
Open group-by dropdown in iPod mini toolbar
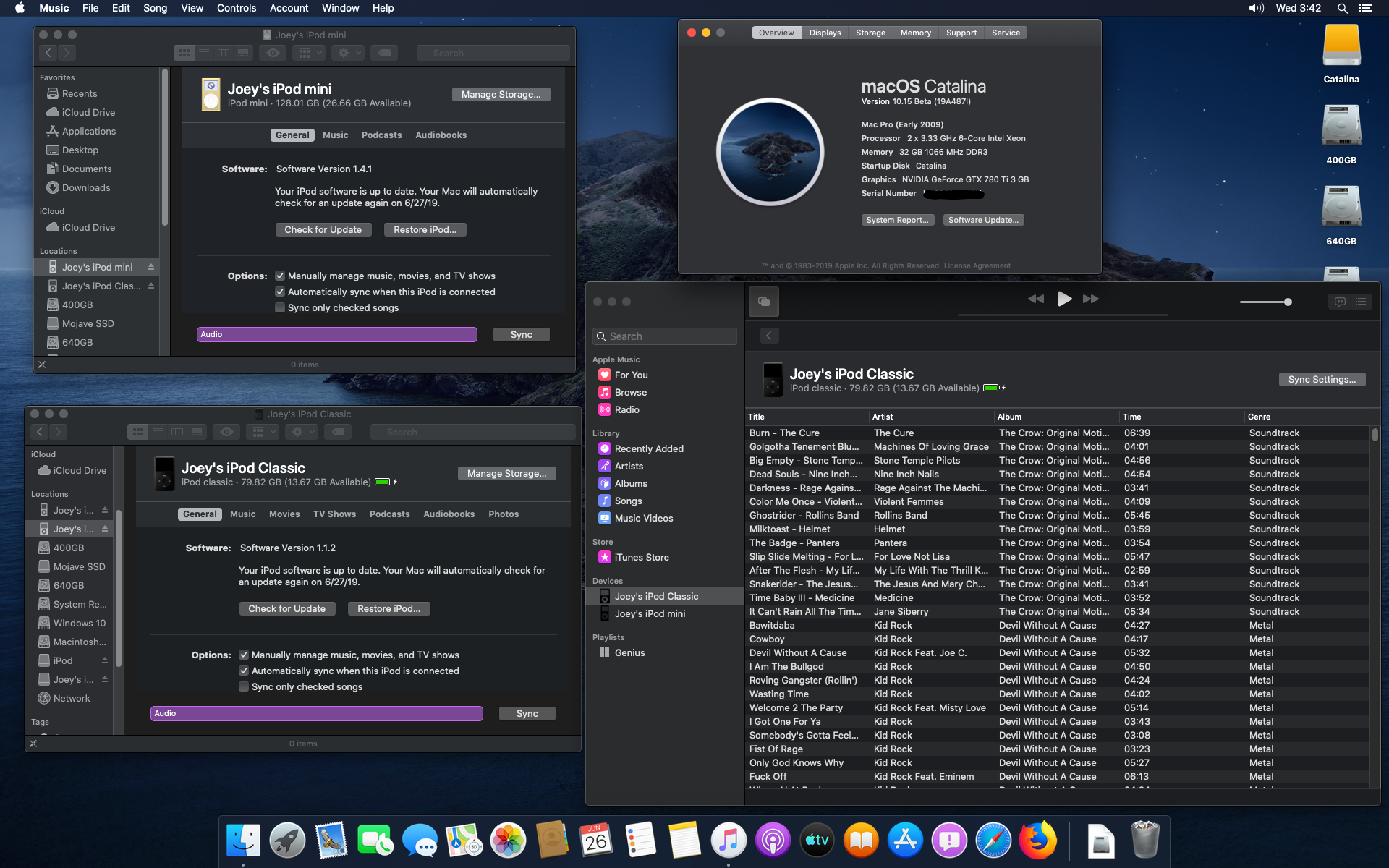[309, 53]
